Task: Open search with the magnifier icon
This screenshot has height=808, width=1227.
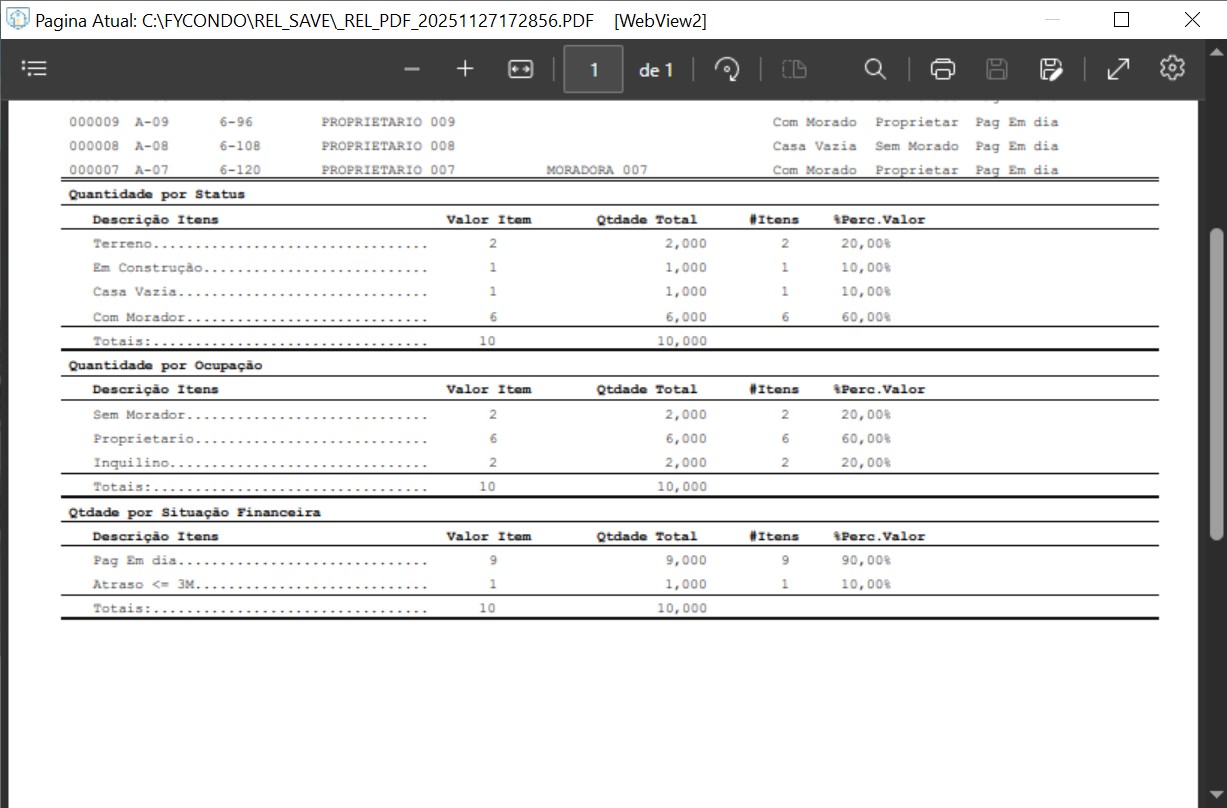Action: pyautogui.click(x=875, y=69)
